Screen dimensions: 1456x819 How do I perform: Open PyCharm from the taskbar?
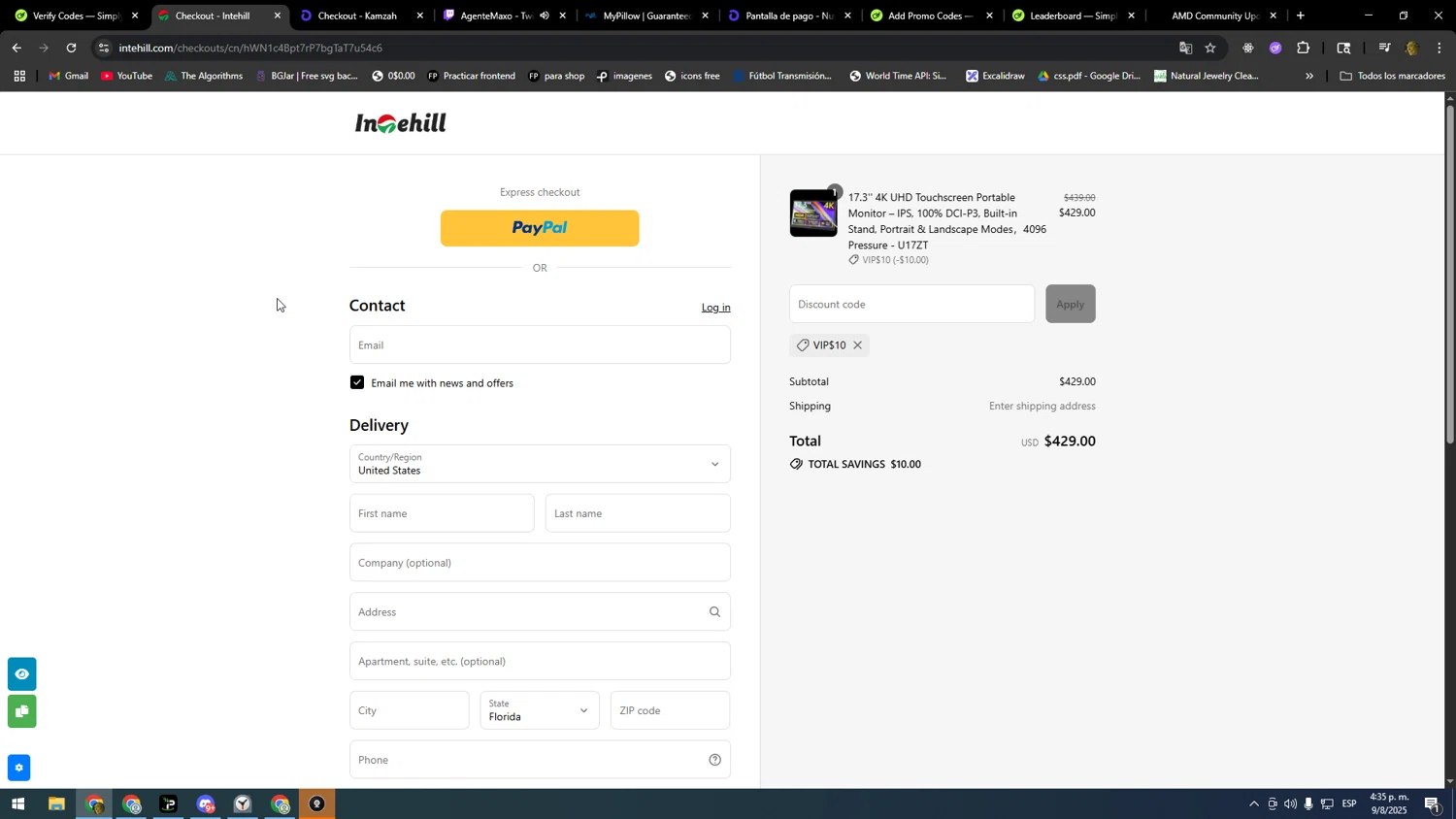(x=168, y=804)
